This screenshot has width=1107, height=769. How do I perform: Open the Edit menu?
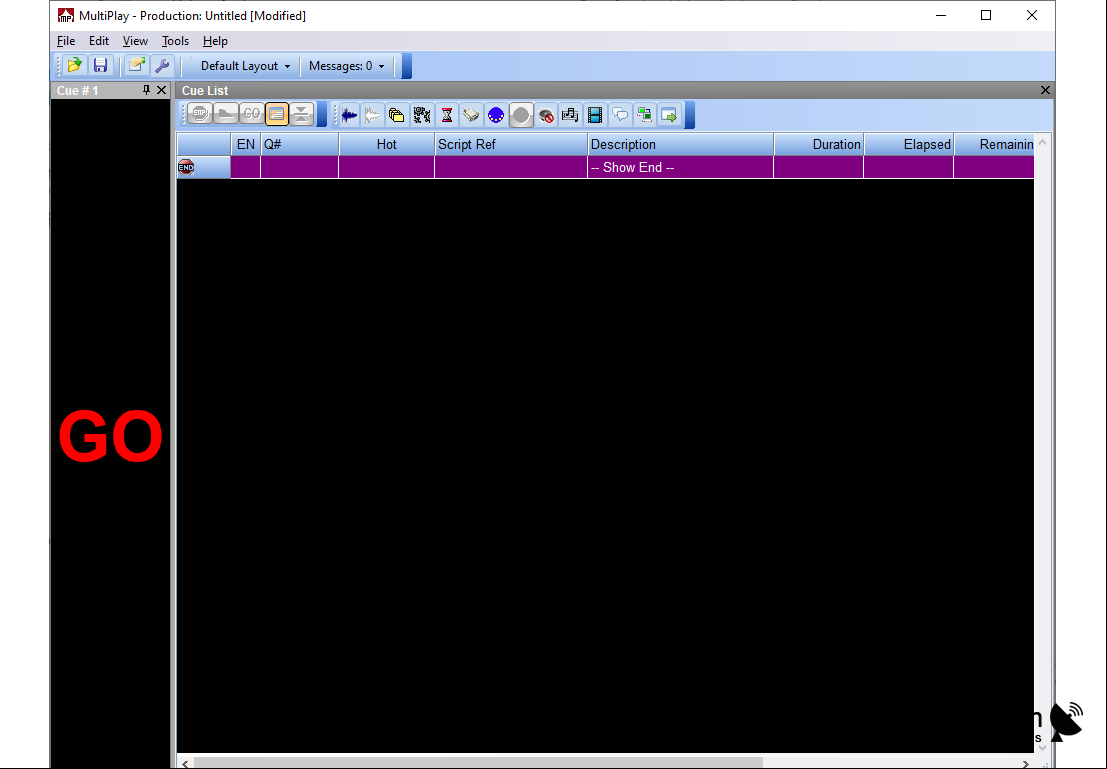click(99, 41)
